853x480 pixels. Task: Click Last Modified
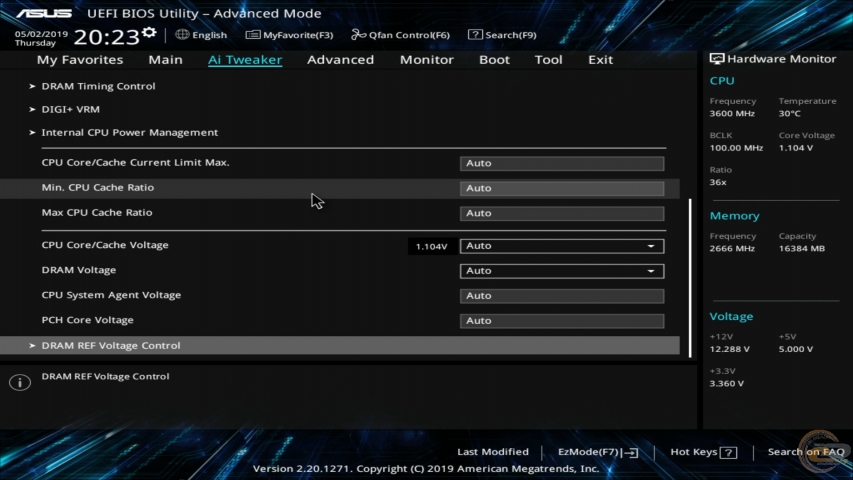tap(493, 452)
